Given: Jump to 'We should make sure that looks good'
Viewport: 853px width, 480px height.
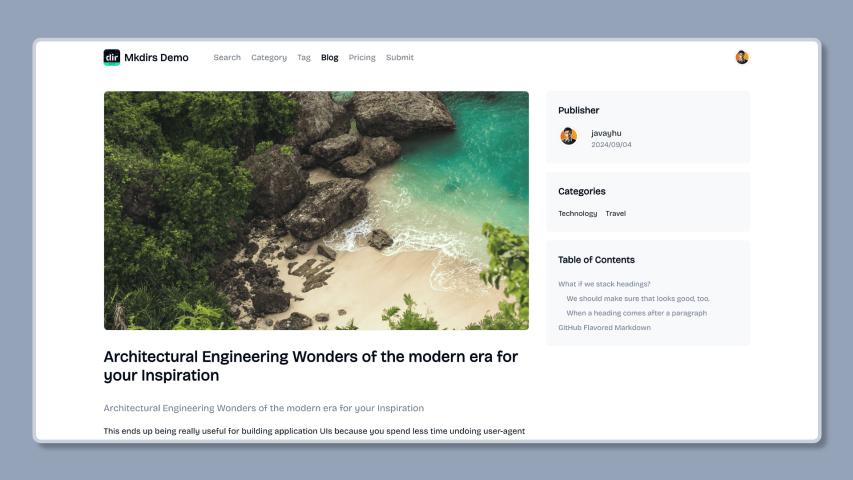Looking at the screenshot, I should click(x=638, y=299).
